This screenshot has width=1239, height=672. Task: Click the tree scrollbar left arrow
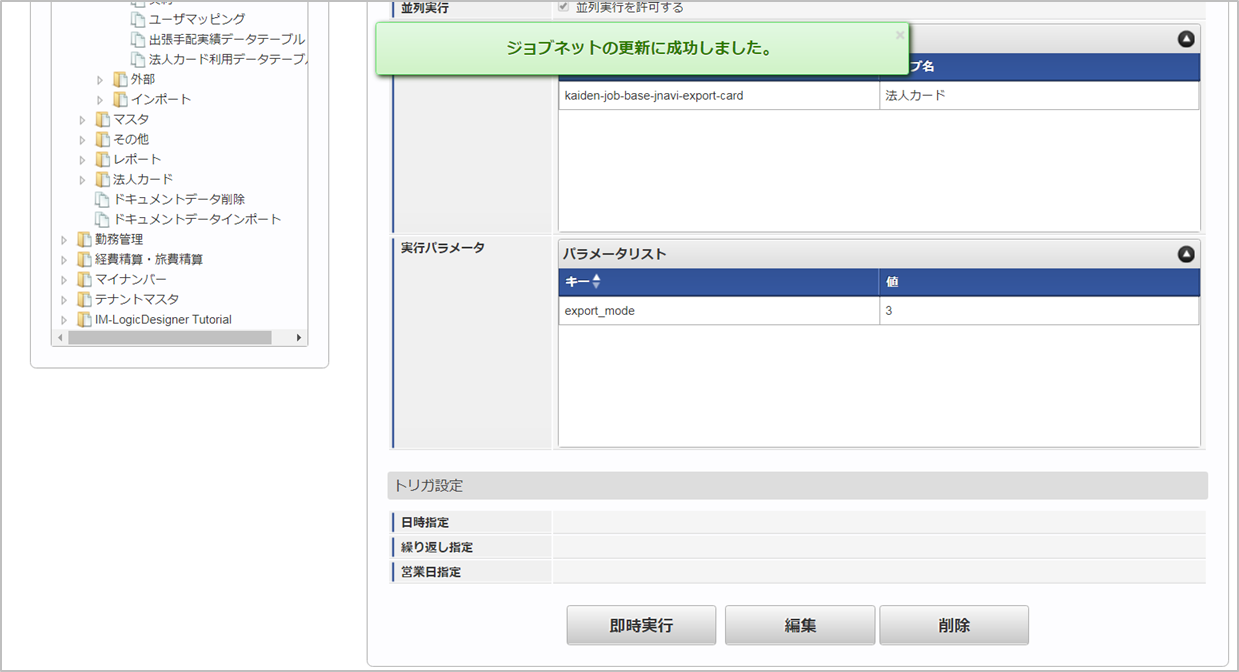(60, 338)
